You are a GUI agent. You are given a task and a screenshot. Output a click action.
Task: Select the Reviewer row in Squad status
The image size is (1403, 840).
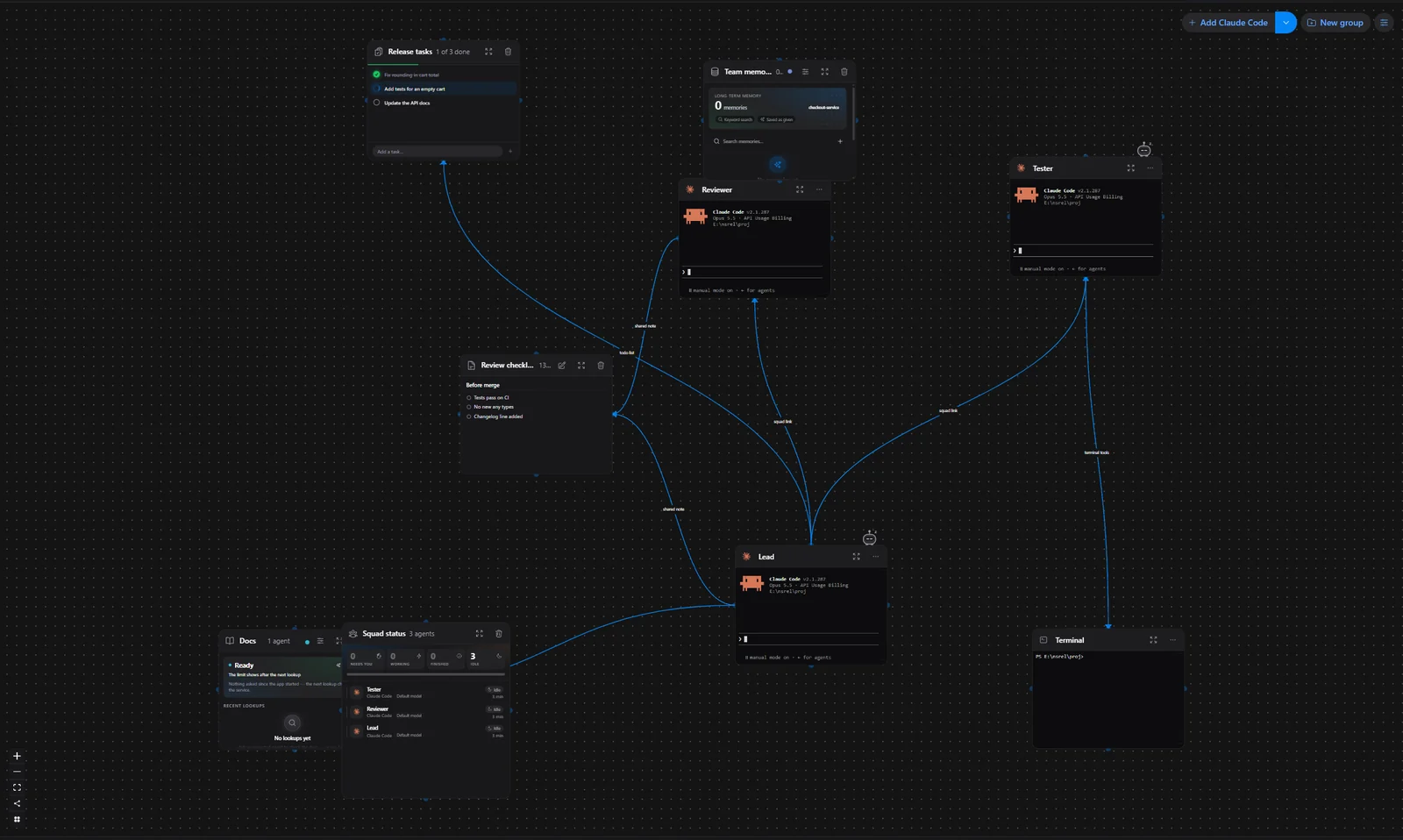coord(427,712)
